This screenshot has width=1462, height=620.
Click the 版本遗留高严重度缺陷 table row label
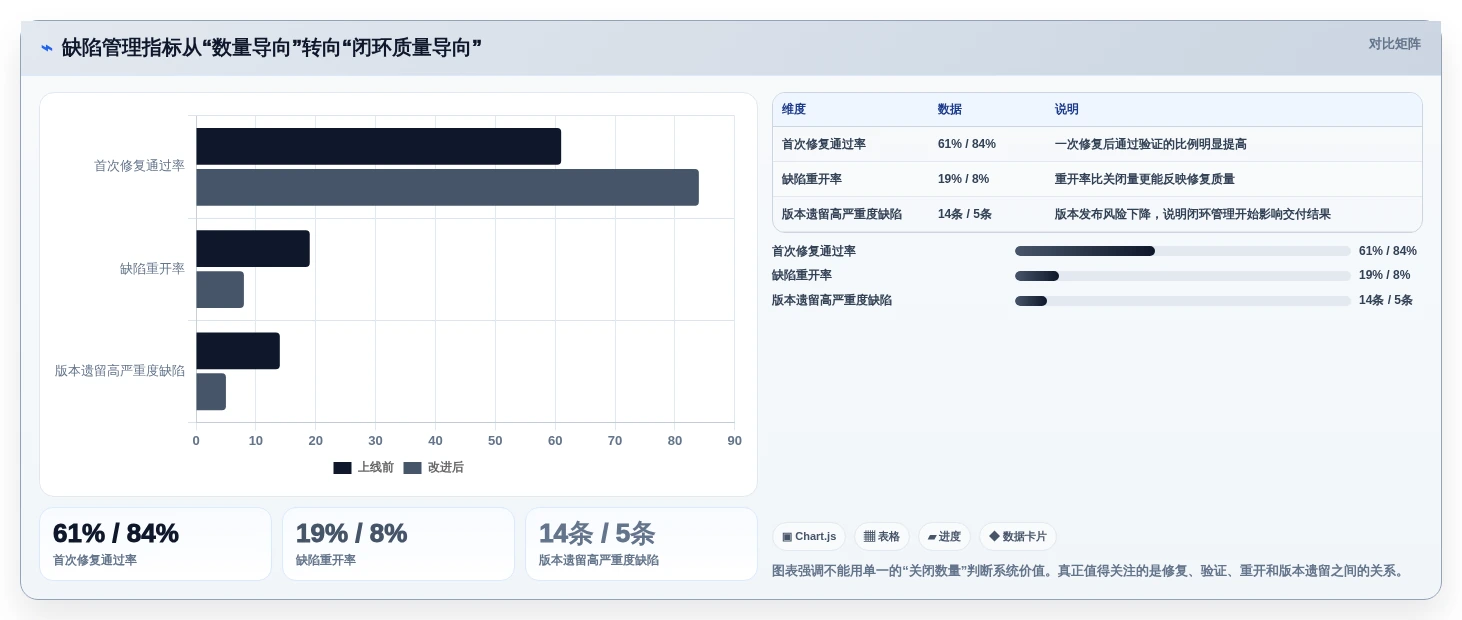(842, 214)
